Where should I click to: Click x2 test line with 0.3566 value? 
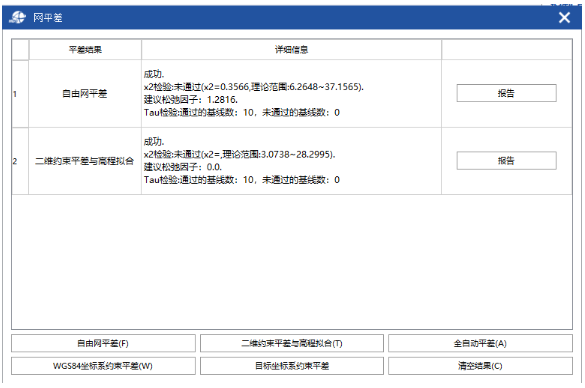click(x=254, y=87)
